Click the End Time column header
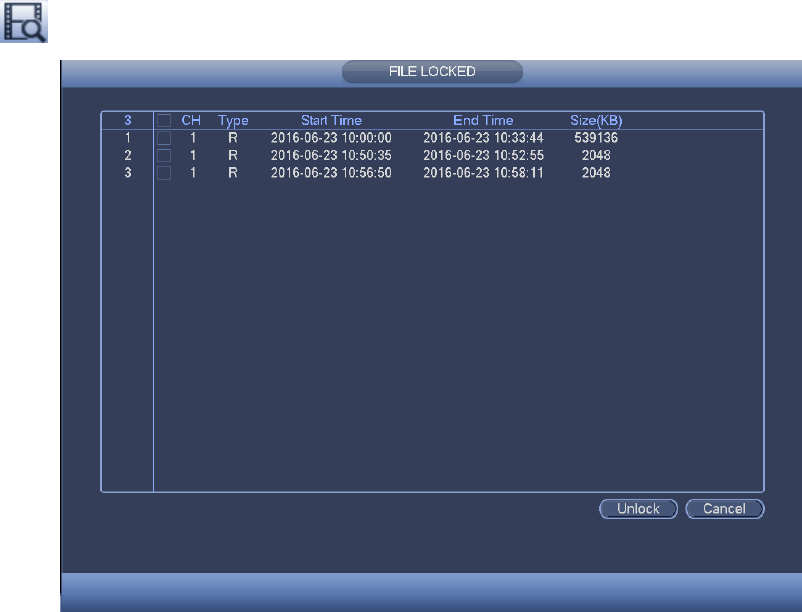The height and width of the screenshot is (612, 802). point(483,120)
